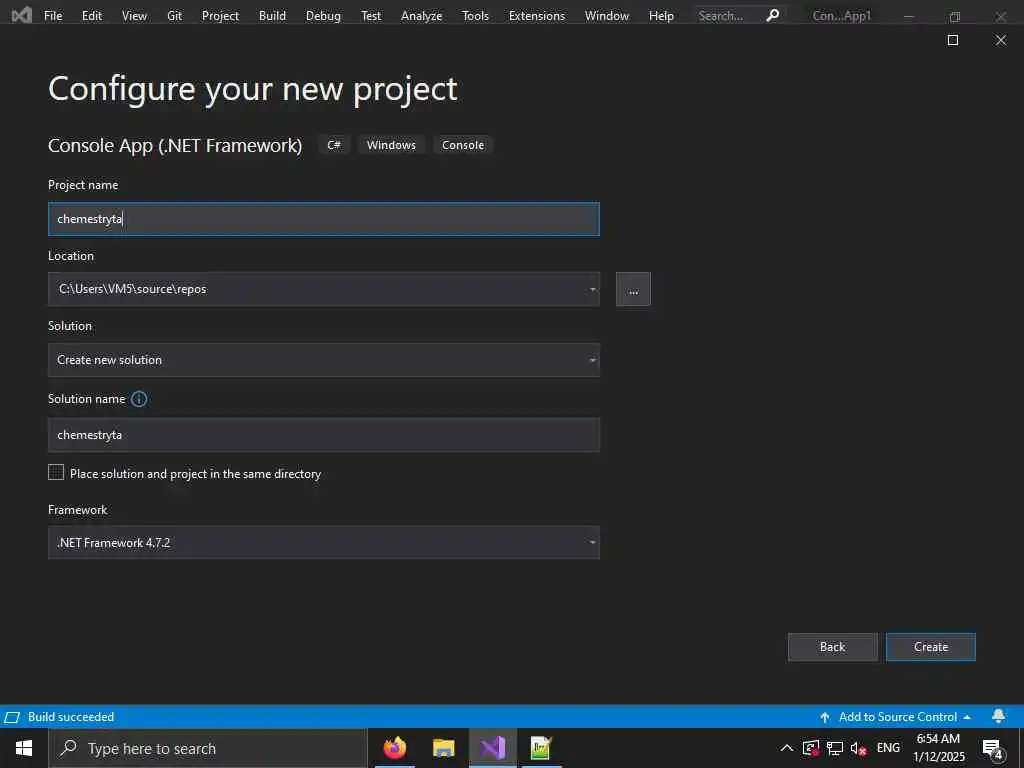Click the Solution name text field
Image resolution: width=1024 pixels, height=768 pixels.
324,435
